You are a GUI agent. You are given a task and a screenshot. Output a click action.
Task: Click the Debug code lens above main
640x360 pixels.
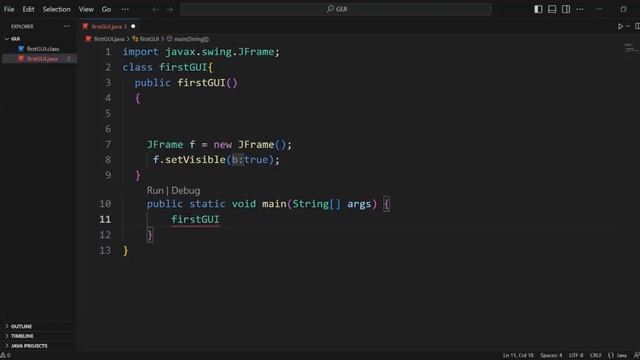click(186, 191)
